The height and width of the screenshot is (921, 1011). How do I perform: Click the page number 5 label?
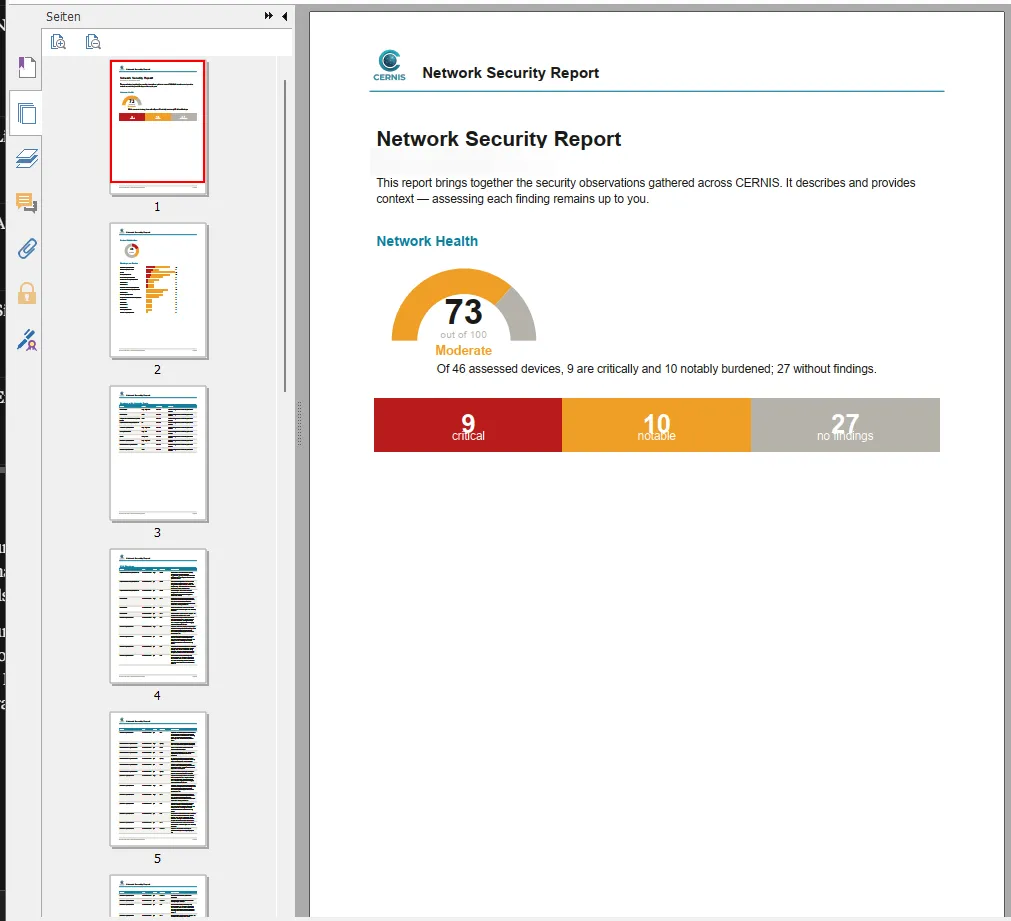click(157, 859)
